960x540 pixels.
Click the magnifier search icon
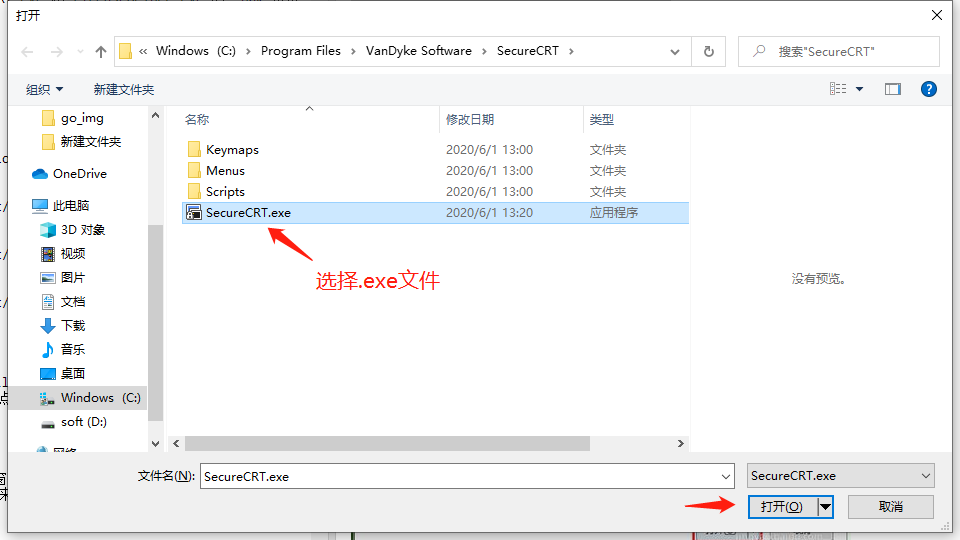(759, 51)
